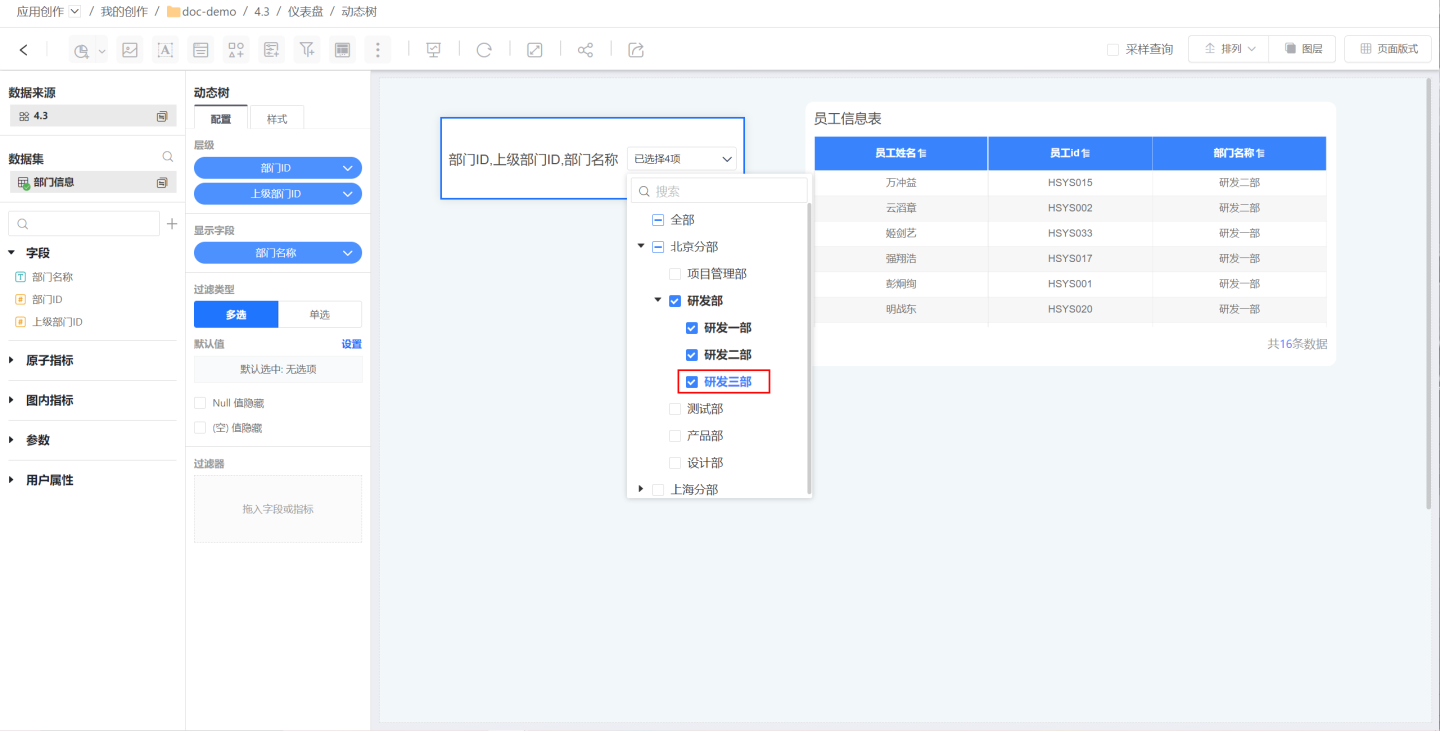
Task: Click the 页面版式 button
Action: 1388,49
